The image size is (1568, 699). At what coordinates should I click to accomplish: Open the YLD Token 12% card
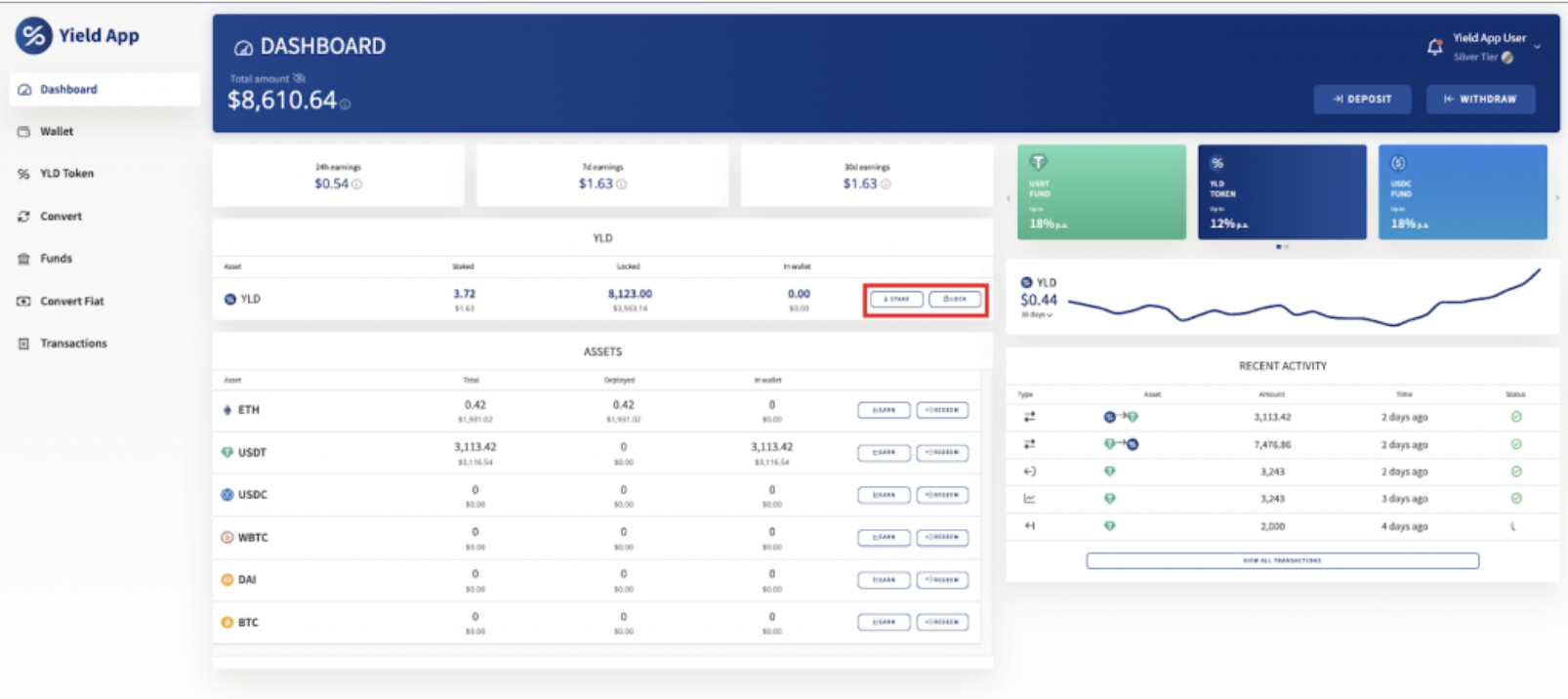click(x=1282, y=192)
